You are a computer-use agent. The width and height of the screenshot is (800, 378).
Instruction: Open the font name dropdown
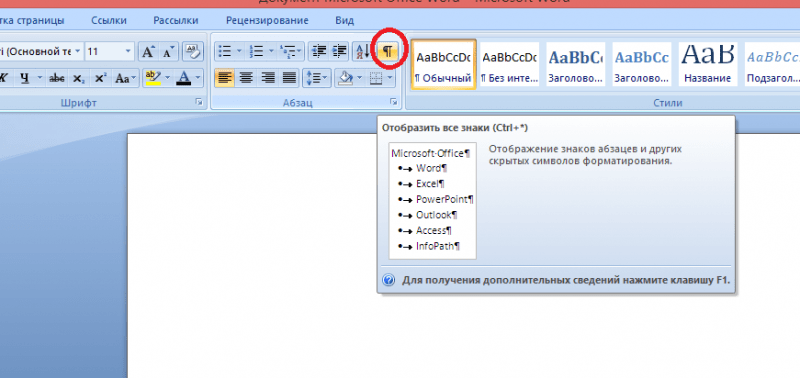click(x=78, y=52)
